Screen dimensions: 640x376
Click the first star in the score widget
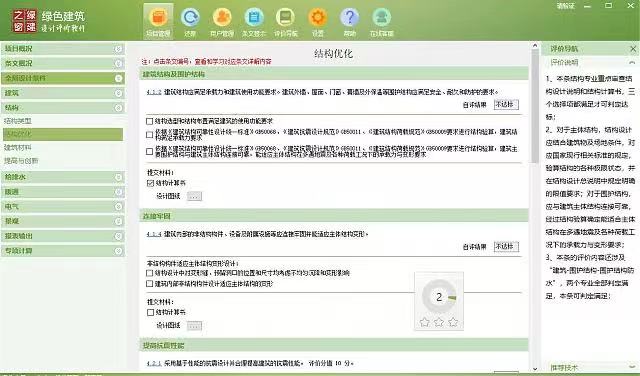click(424, 322)
